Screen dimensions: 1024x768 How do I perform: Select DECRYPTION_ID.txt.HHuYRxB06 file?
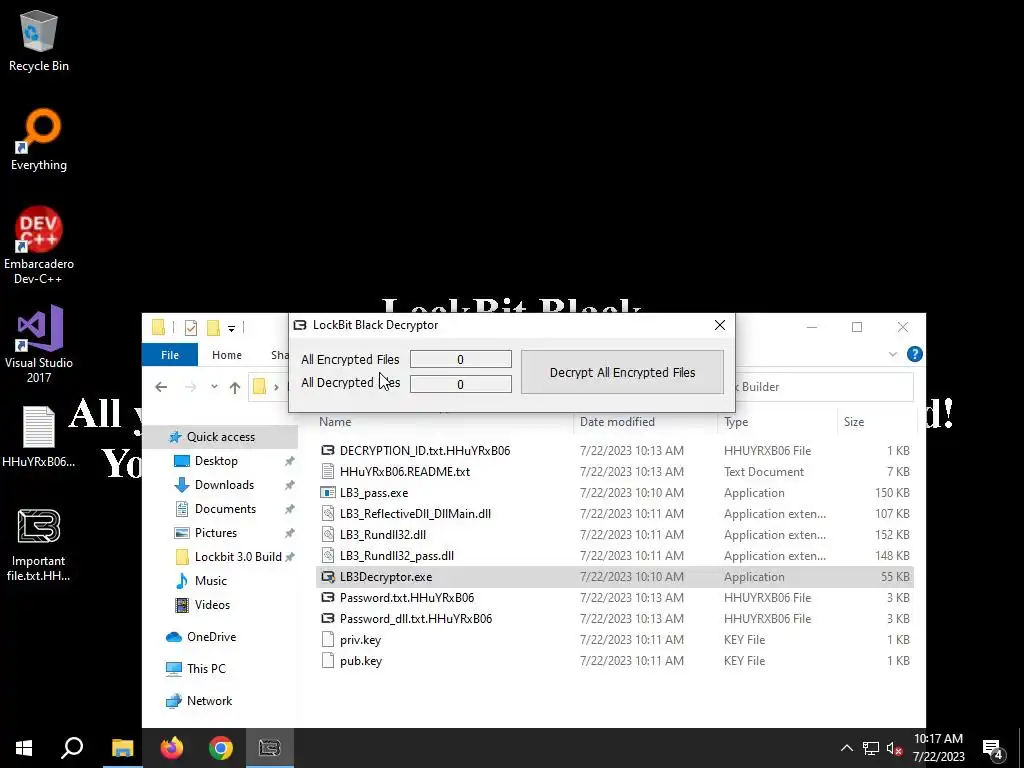coord(424,451)
